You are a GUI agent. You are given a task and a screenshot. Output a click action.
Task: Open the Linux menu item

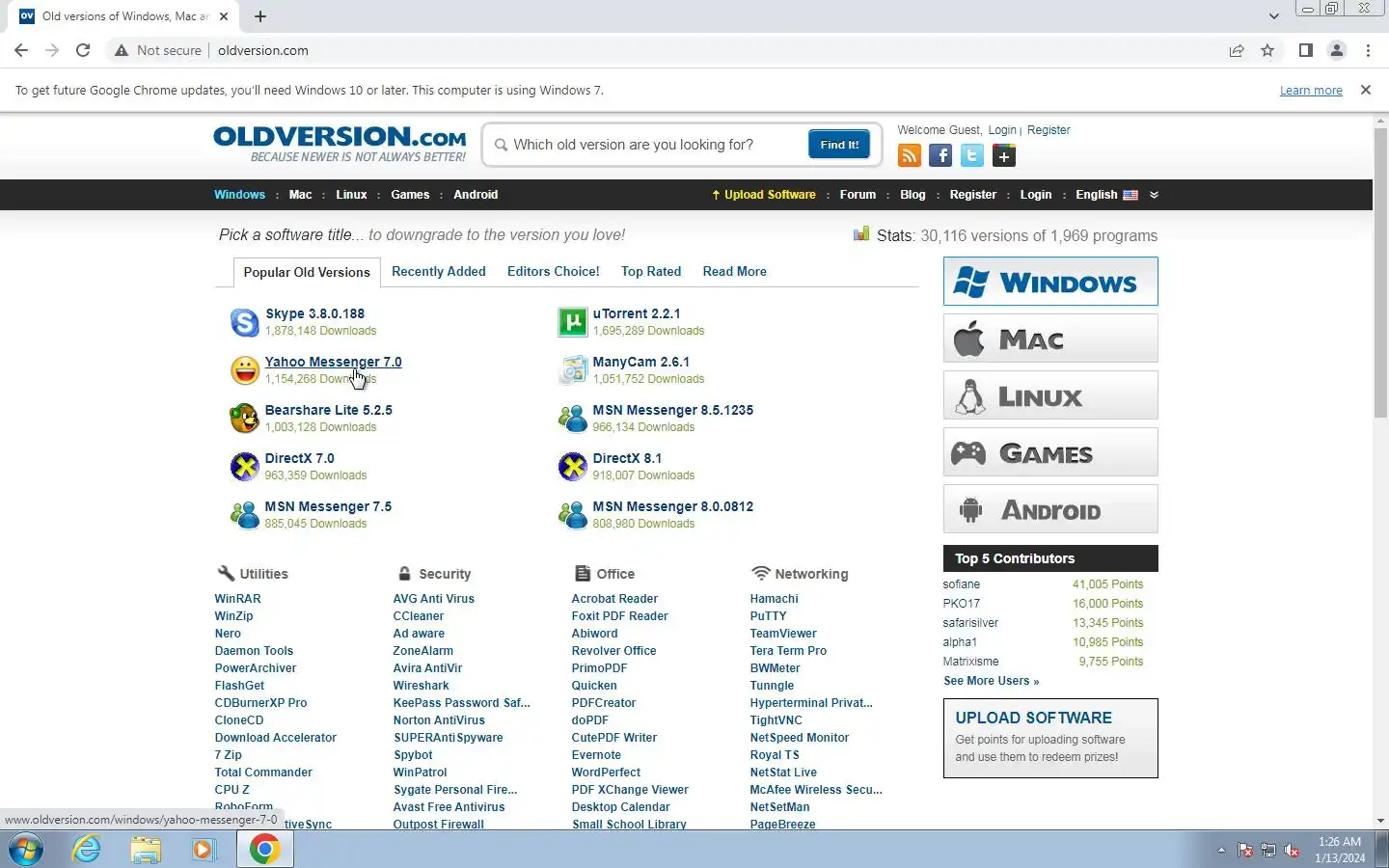coord(351,195)
